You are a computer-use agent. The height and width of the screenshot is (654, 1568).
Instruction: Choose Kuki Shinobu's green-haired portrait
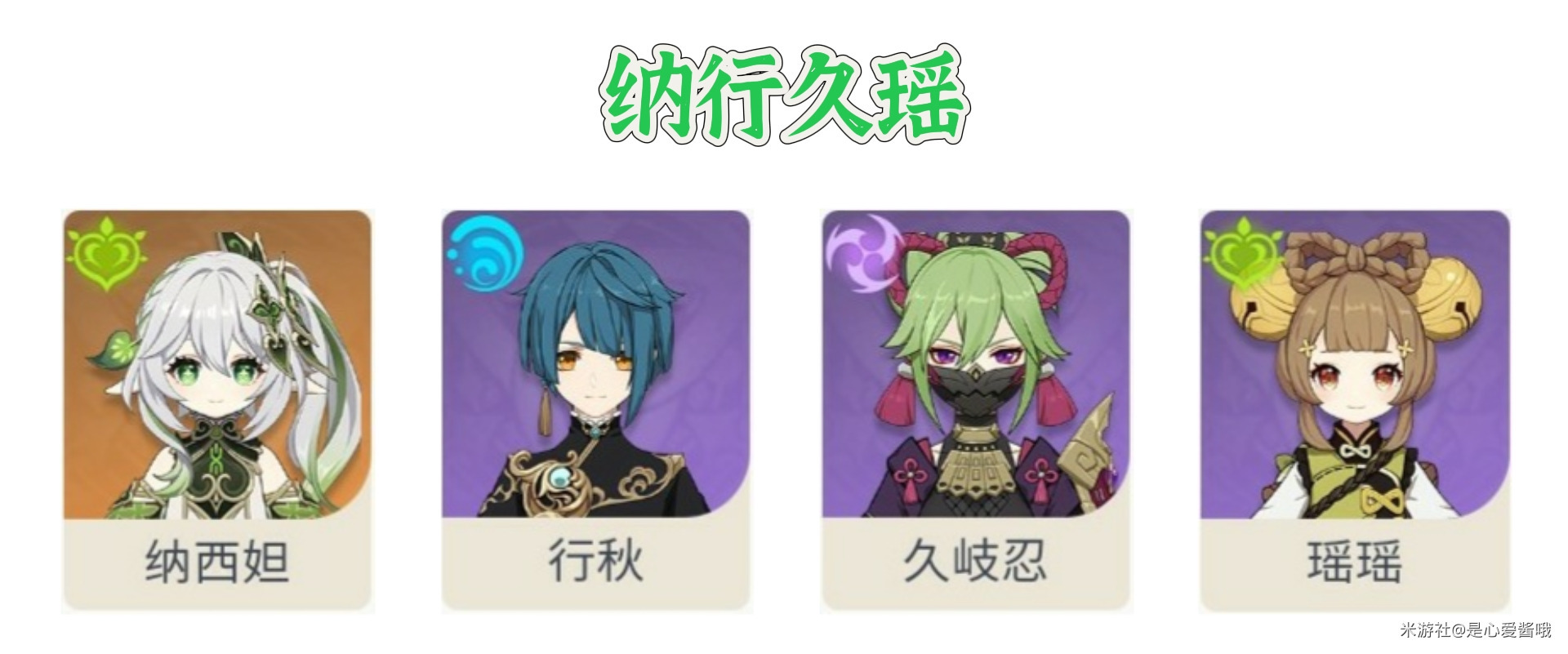976,365
